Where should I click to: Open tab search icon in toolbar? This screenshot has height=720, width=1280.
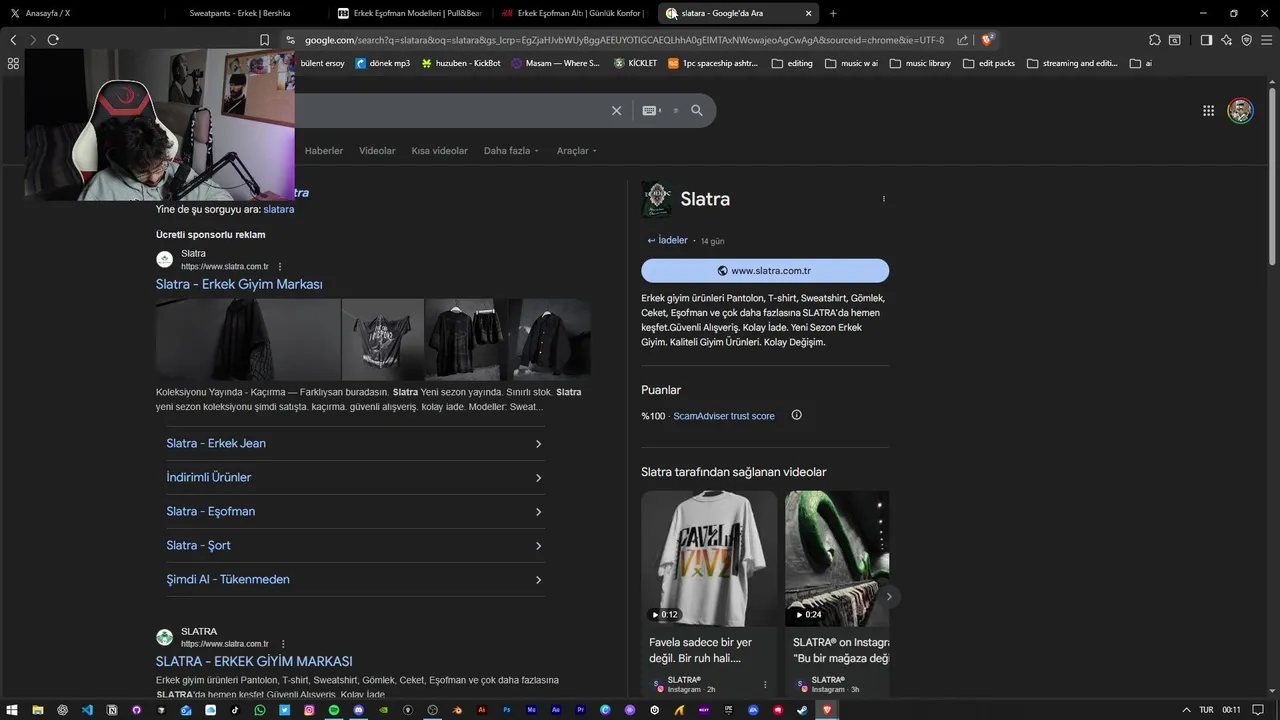1175,40
